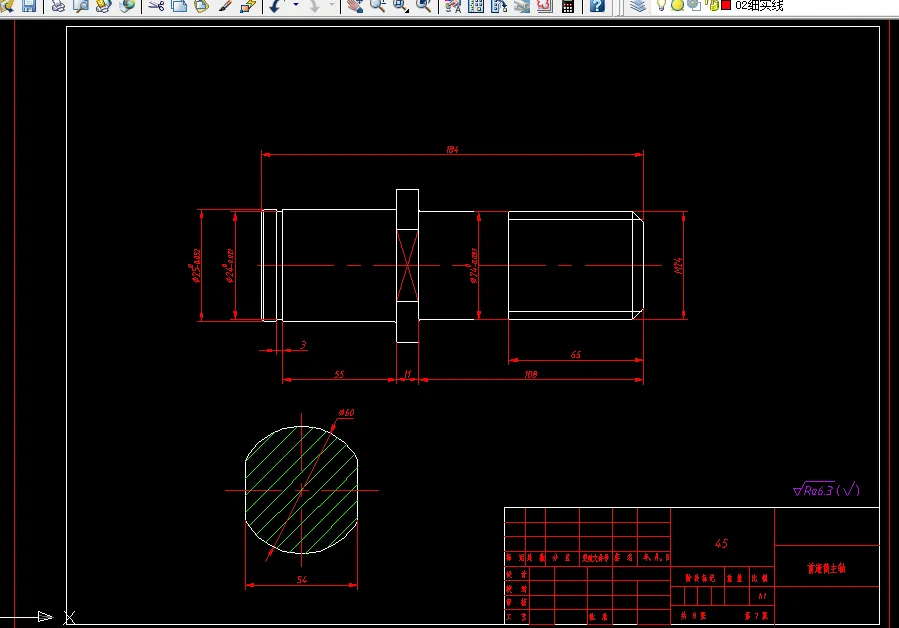Open the Block Editor icon
Screen dimensions: 899x628
coord(248,6)
